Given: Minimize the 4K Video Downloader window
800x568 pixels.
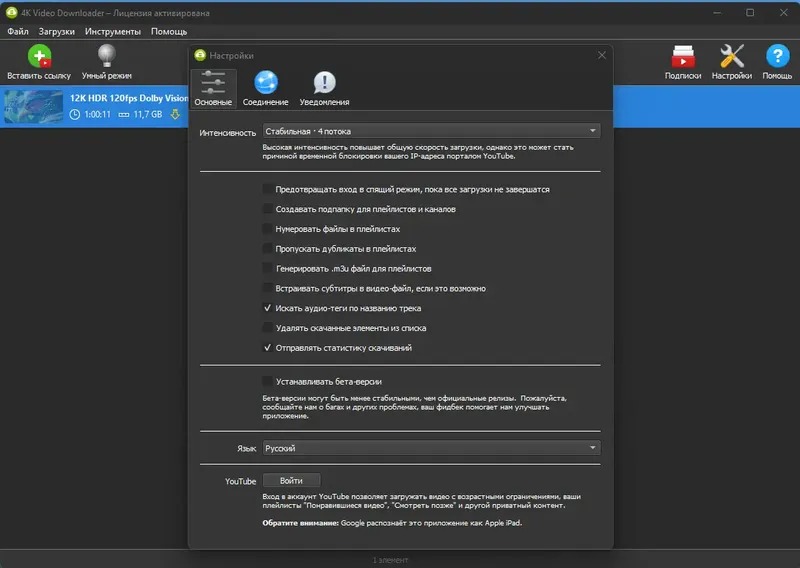Looking at the screenshot, I should tap(717, 13).
